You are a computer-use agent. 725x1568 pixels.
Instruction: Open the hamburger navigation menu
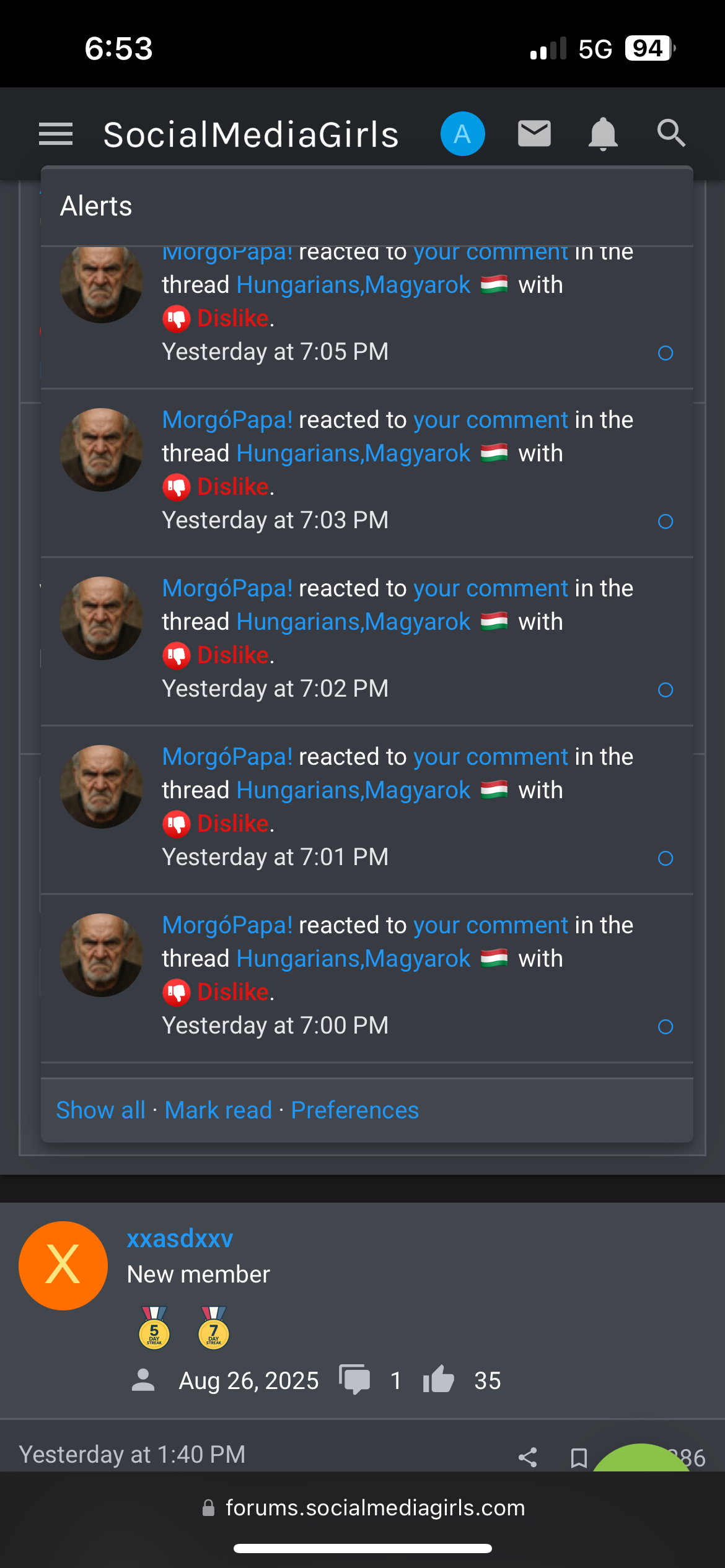(x=56, y=134)
